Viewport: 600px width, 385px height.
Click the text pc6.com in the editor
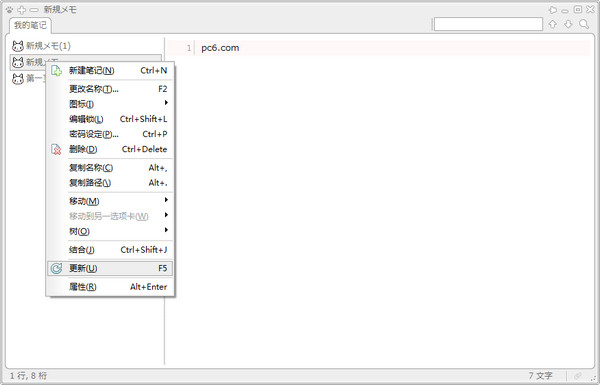tap(220, 48)
